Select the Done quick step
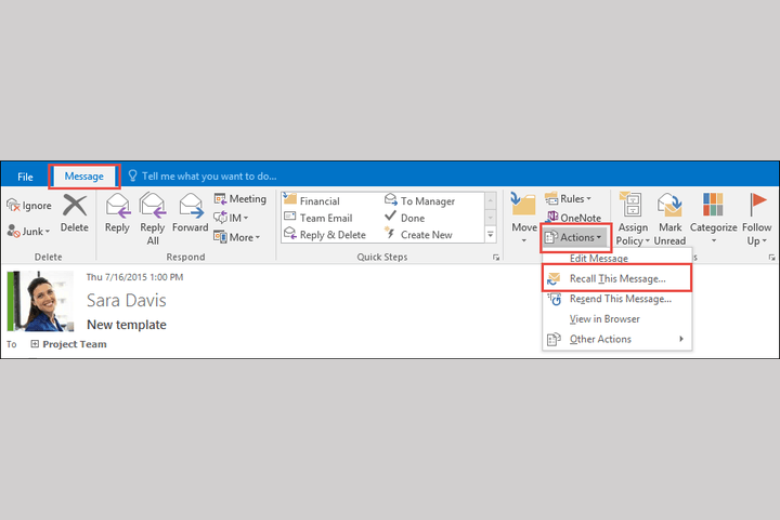Viewport: 780px width, 520px height. (x=405, y=218)
